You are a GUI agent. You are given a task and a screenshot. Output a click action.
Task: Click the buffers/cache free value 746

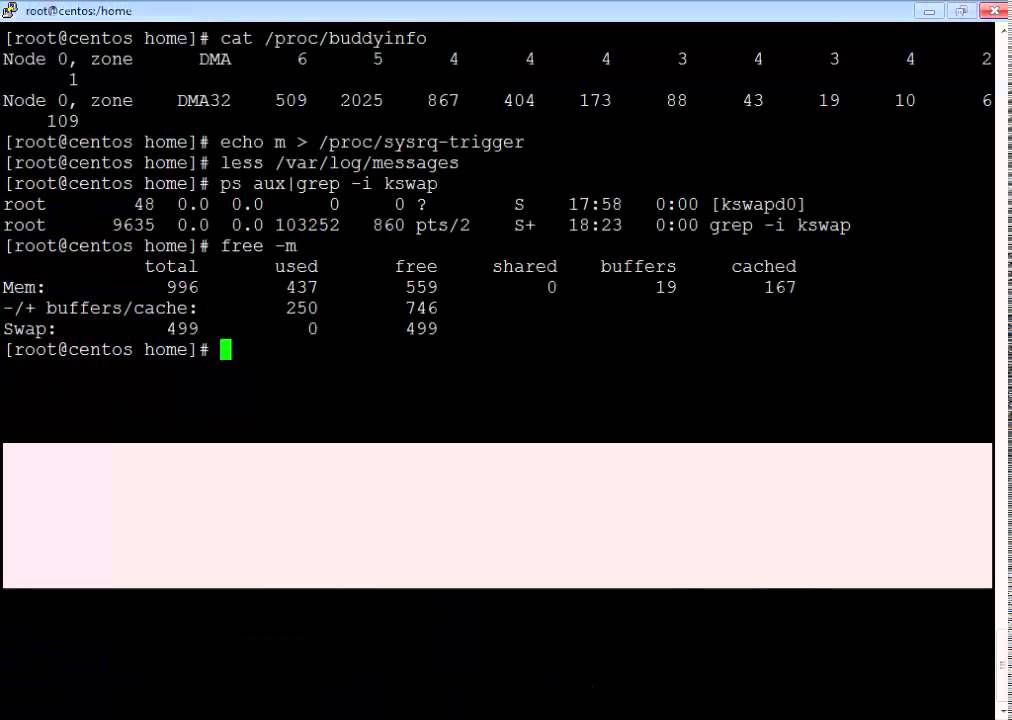421,308
